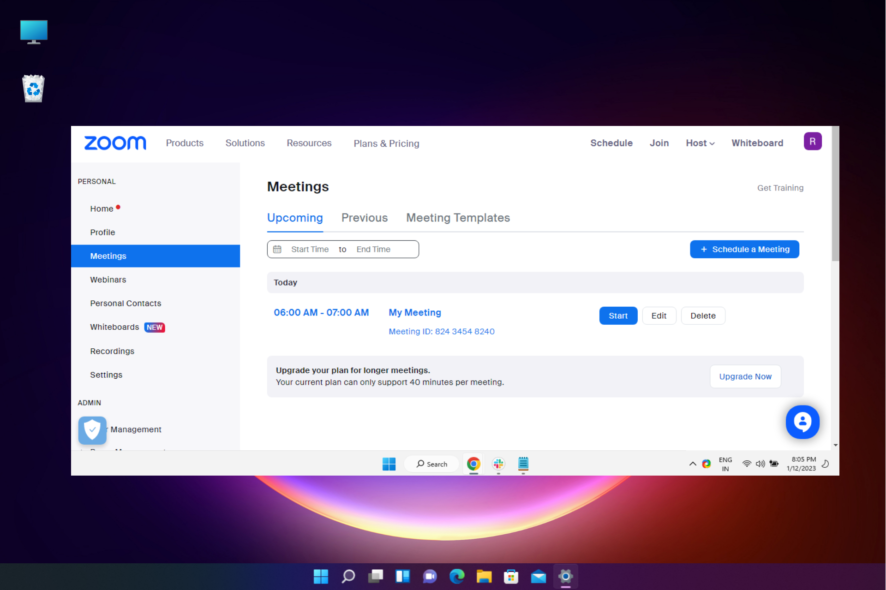Edit My Meeting
Viewport: 886px width, 590px height.
(659, 316)
